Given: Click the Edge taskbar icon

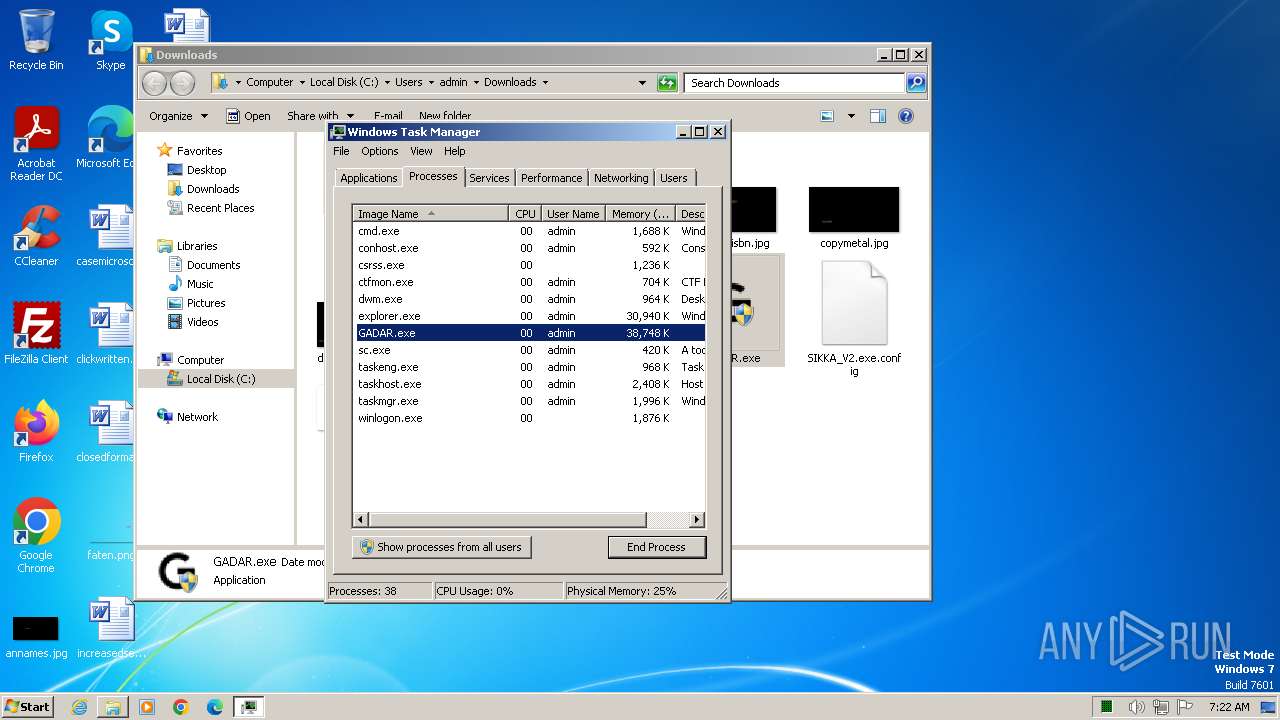Looking at the screenshot, I should pos(215,707).
